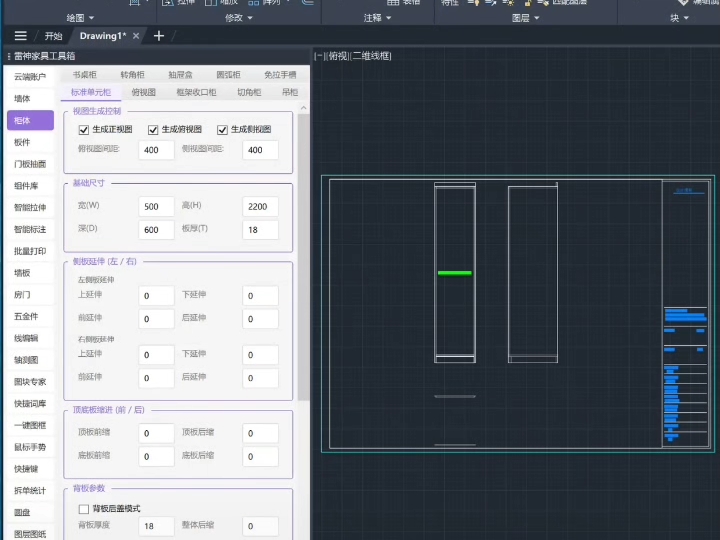Switch to 圆弧柜 tab
The height and width of the screenshot is (540, 720).
(x=228, y=75)
